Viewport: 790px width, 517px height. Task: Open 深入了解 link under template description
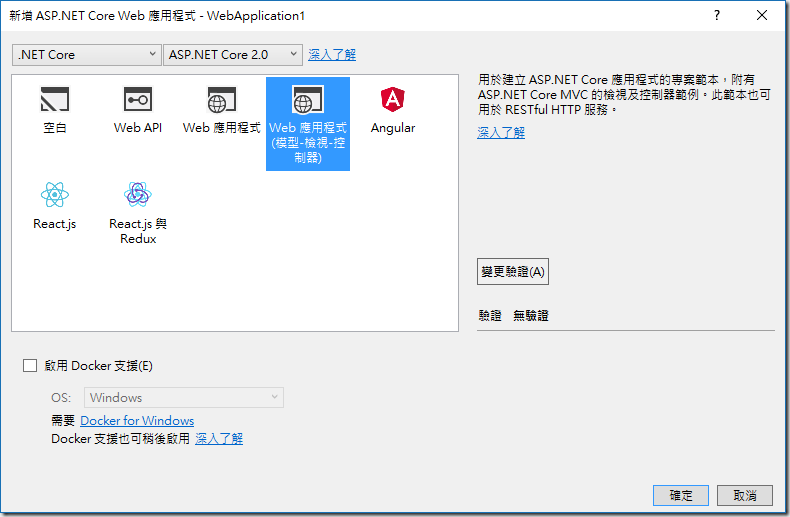click(x=501, y=133)
